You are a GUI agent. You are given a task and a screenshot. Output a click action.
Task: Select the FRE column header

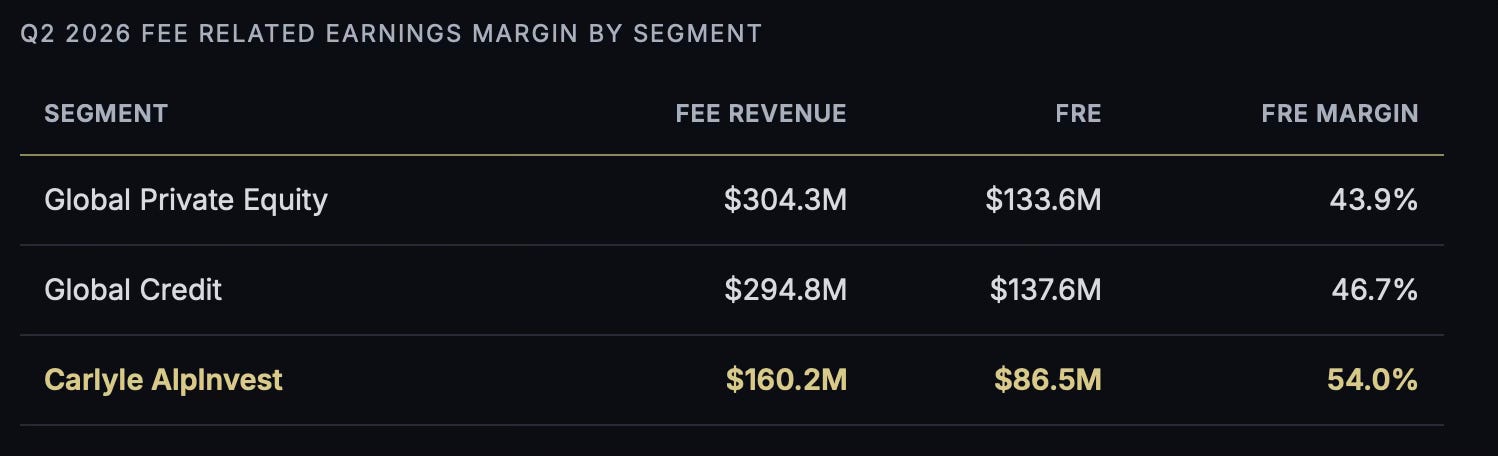[1078, 114]
